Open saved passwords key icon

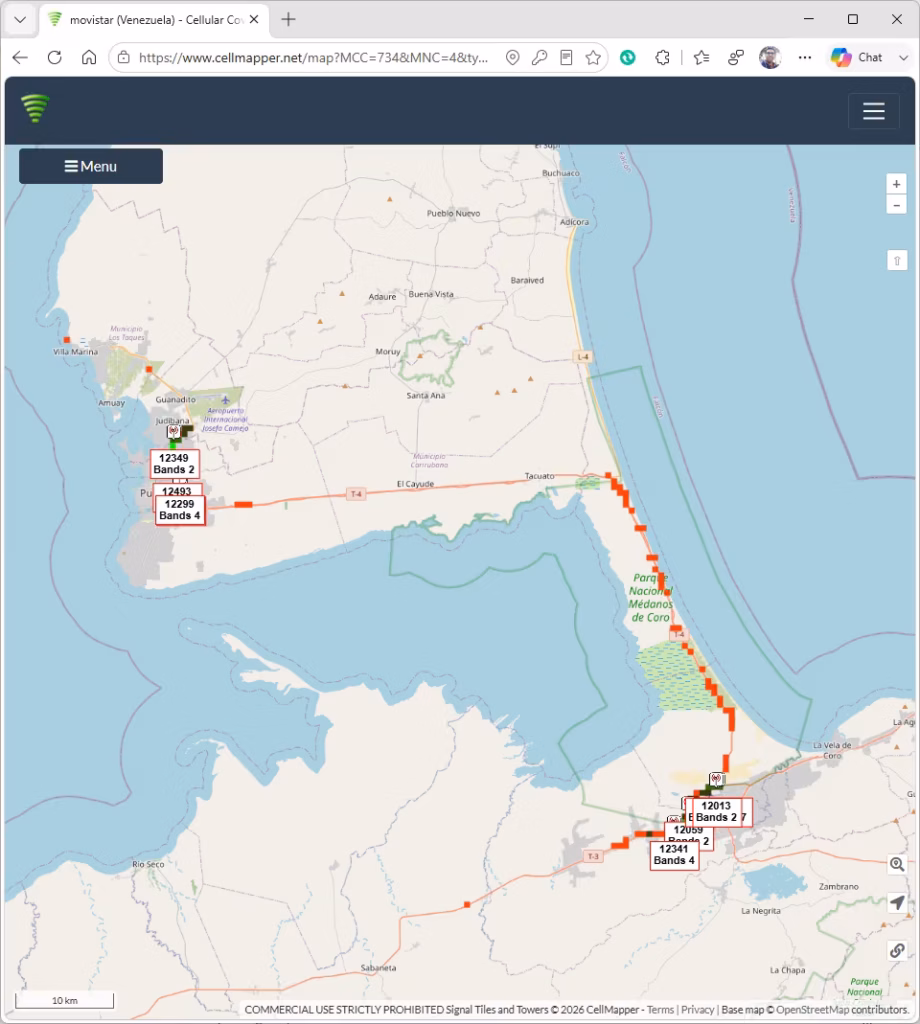[539, 57]
